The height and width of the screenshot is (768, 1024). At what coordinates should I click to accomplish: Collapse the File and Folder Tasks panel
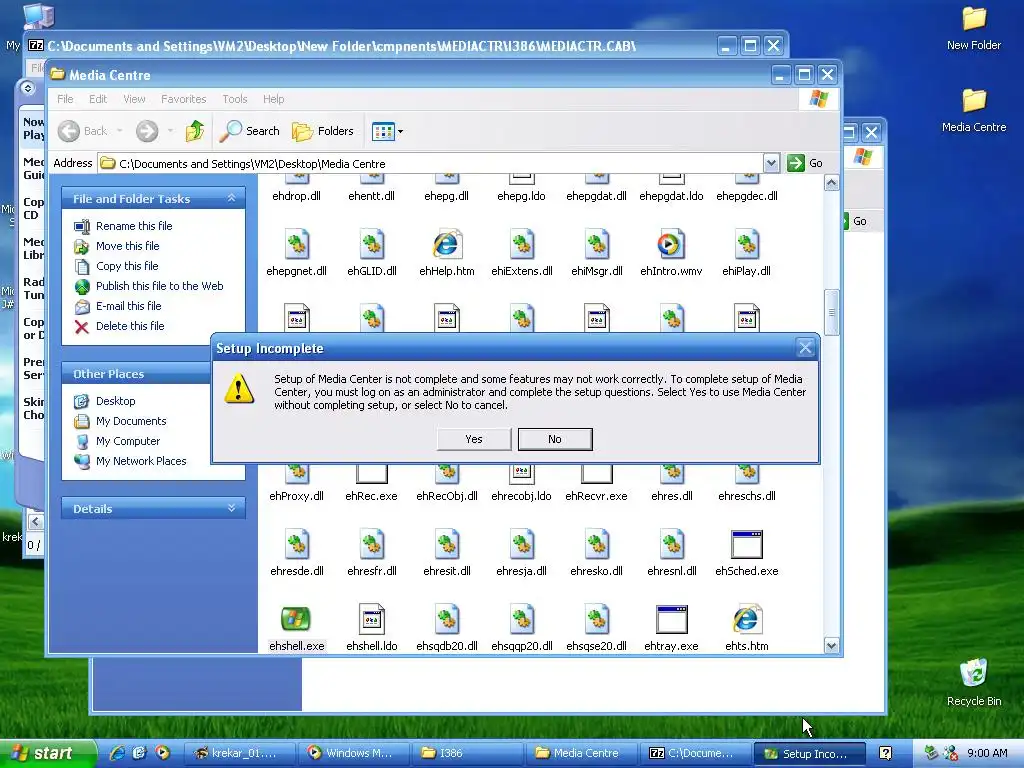pyautogui.click(x=231, y=198)
